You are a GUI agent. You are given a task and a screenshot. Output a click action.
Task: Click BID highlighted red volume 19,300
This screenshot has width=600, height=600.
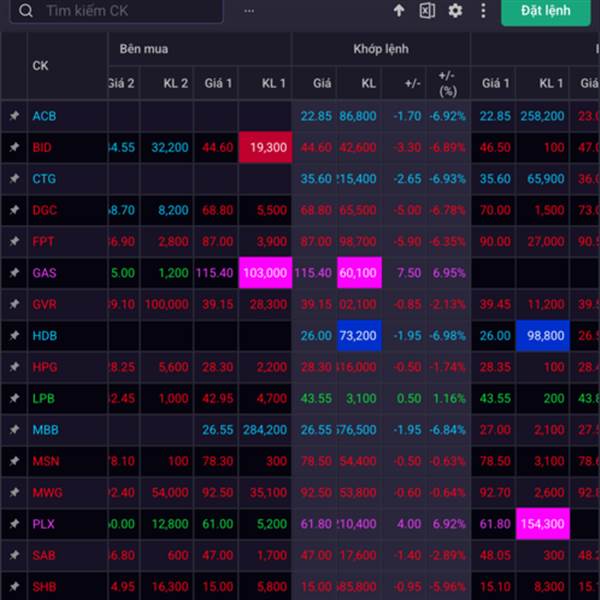click(x=265, y=147)
